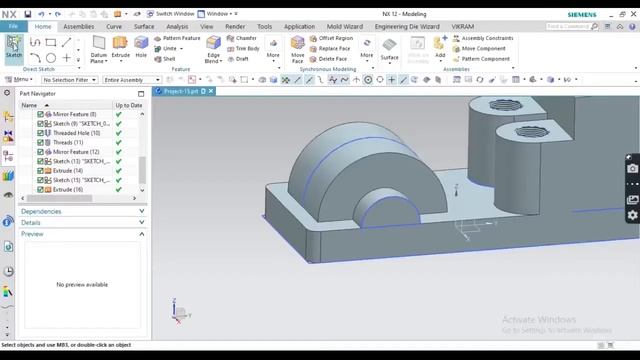This screenshot has height=360, width=640.
Task: Uncheck Sketch (13) checkbox
Action: click(40, 161)
